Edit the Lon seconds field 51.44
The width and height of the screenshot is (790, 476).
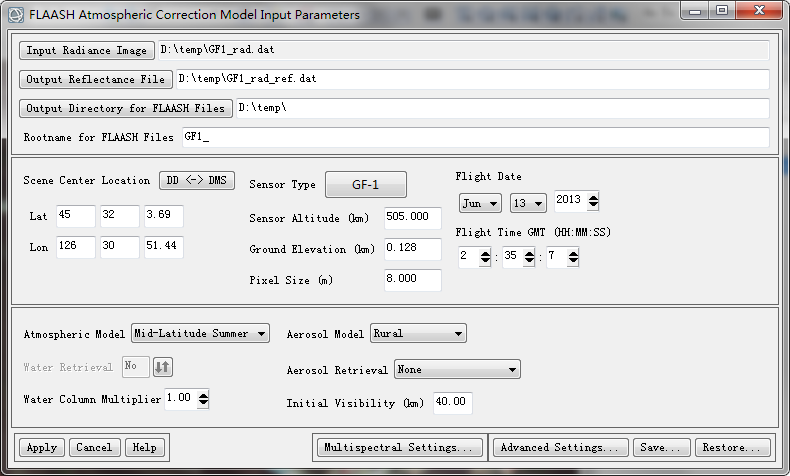pos(163,247)
